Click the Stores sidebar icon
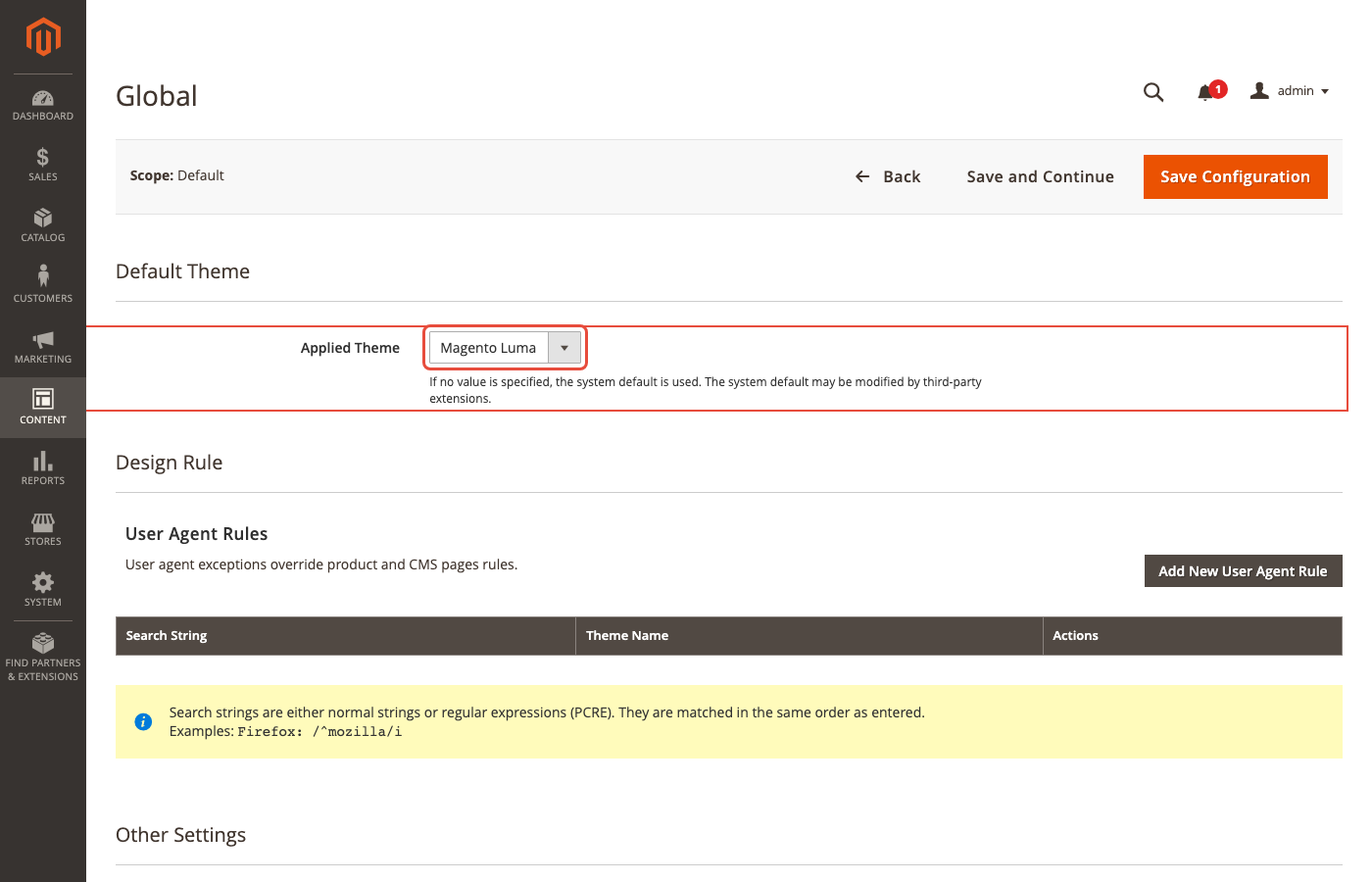Screen dimensions: 1372x882 click(x=43, y=523)
